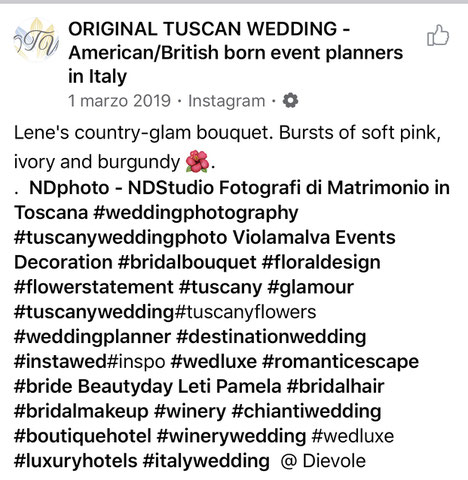468x480 pixels.
Task: Open the Violamalva Events Decoration page link
Action: coord(205,250)
